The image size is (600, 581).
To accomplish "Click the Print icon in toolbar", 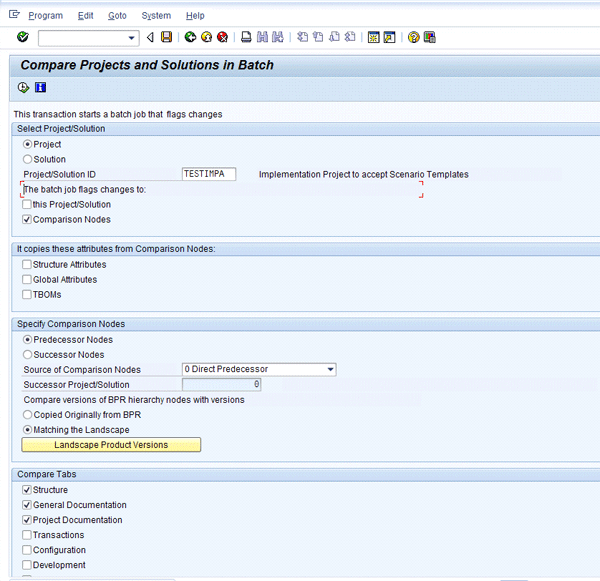I will pyautogui.click(x=246, y=38).
